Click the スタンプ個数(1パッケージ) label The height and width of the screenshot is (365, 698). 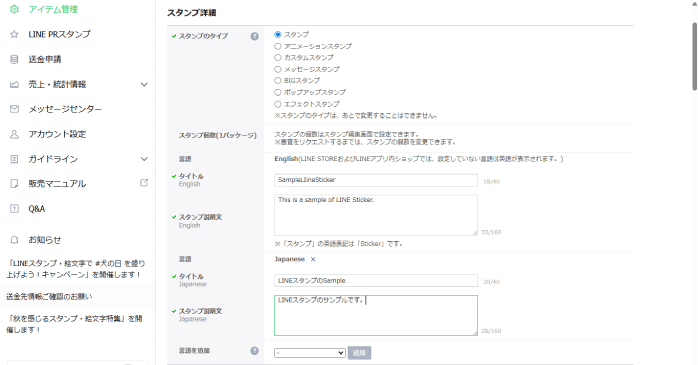pos(218,135)
